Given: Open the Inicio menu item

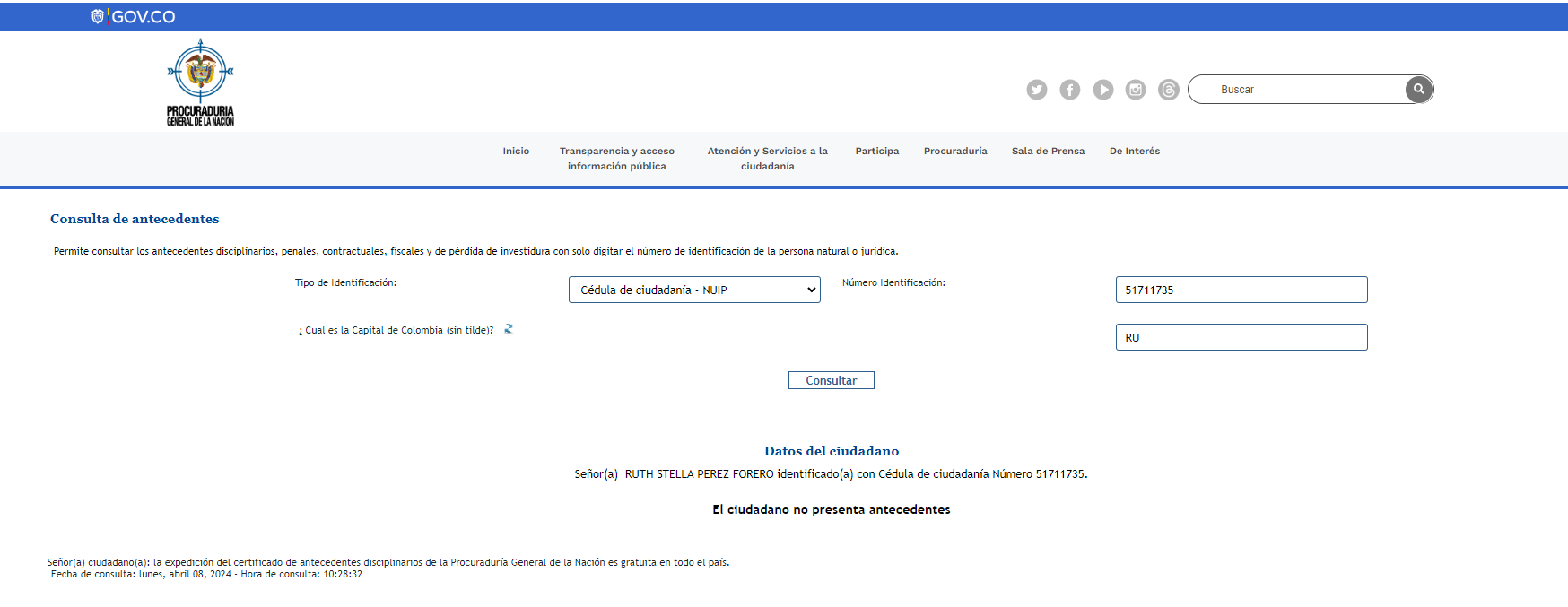Looking at the screenshot, I should point(516,152).
